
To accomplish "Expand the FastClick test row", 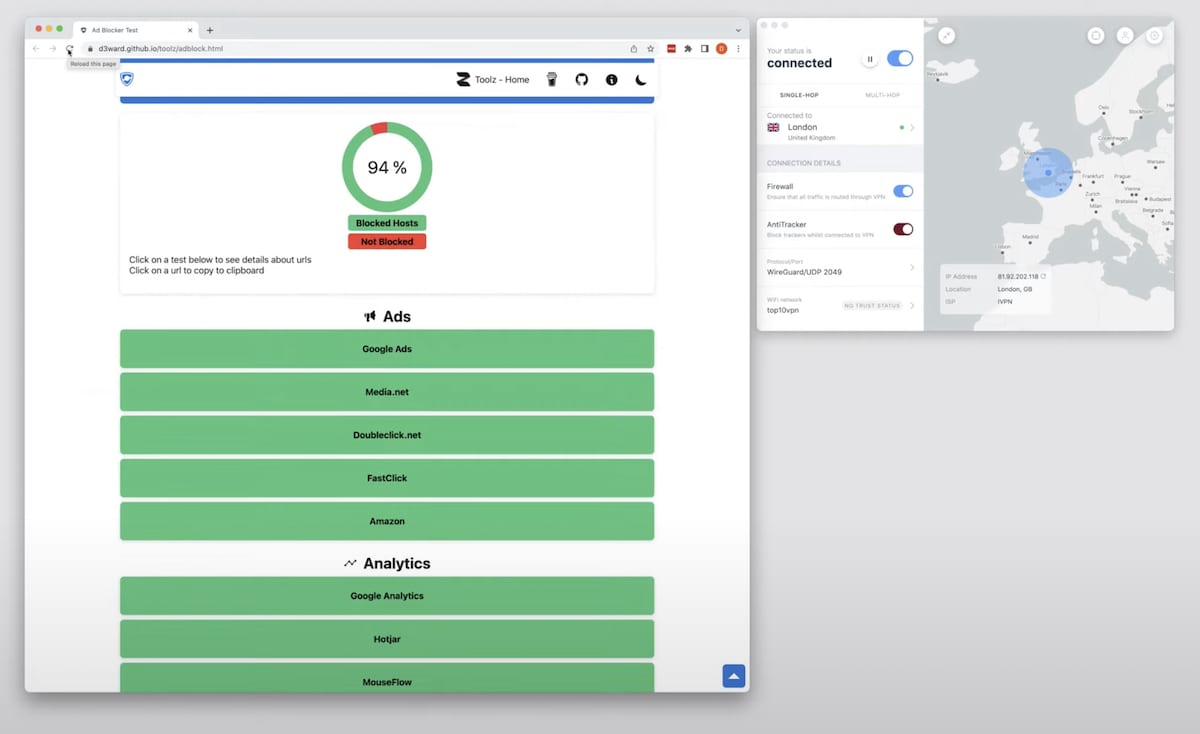I will (387, 478).
